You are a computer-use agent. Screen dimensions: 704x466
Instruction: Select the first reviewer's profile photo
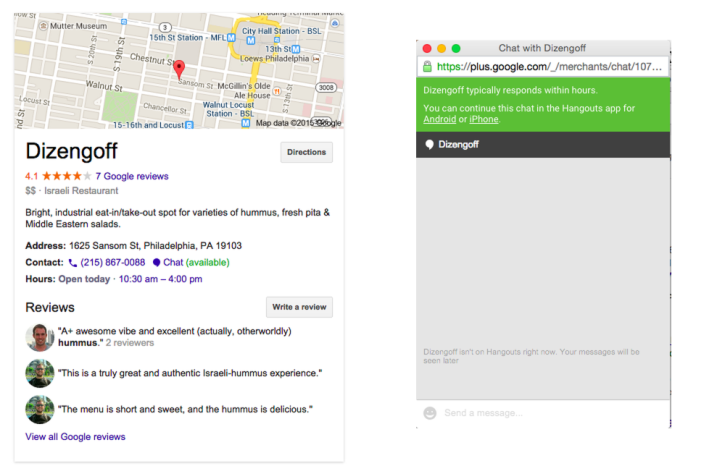(x=40, y=337)
